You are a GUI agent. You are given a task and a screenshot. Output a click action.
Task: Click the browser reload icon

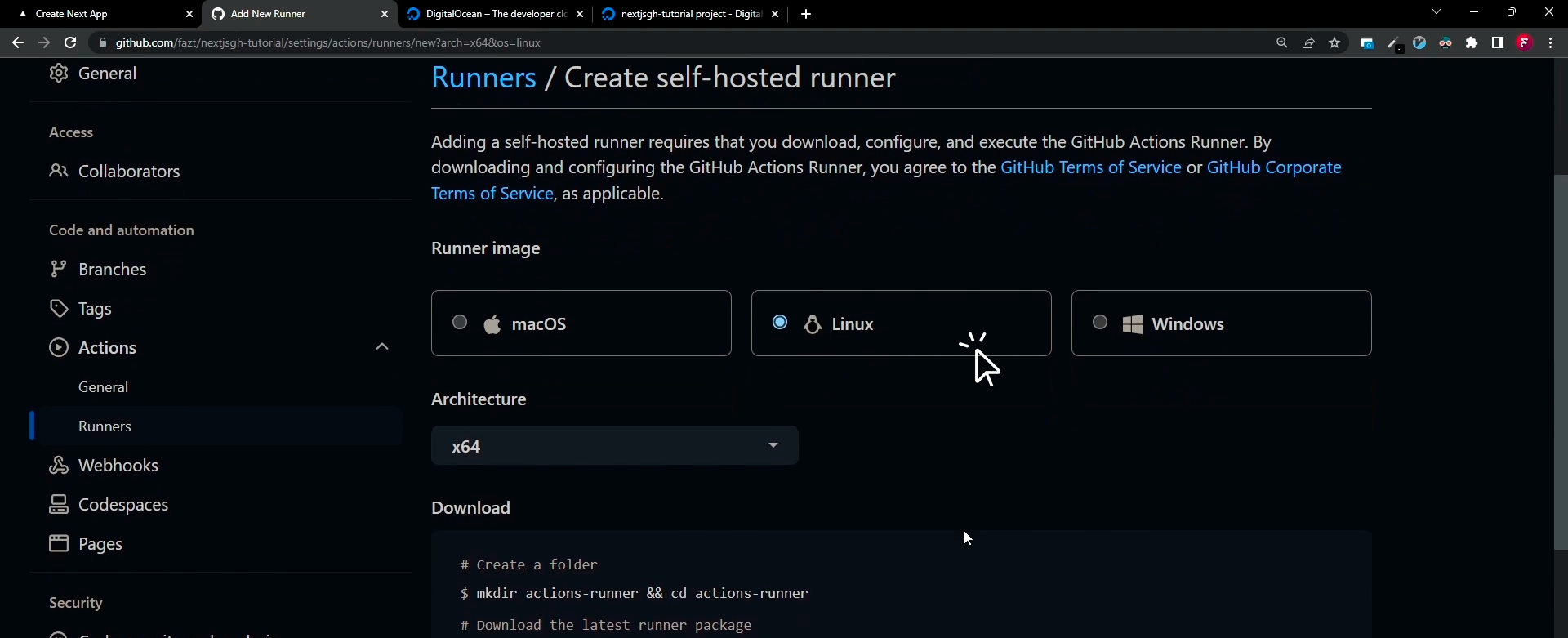tap(70, 42)
